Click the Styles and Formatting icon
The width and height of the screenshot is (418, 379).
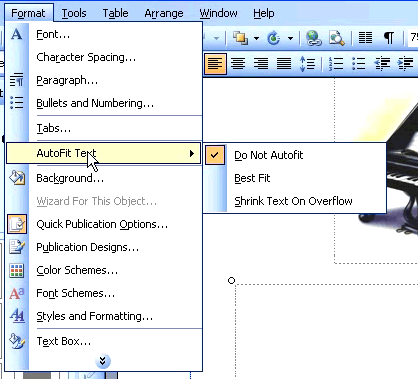click(x=17, y=315)
